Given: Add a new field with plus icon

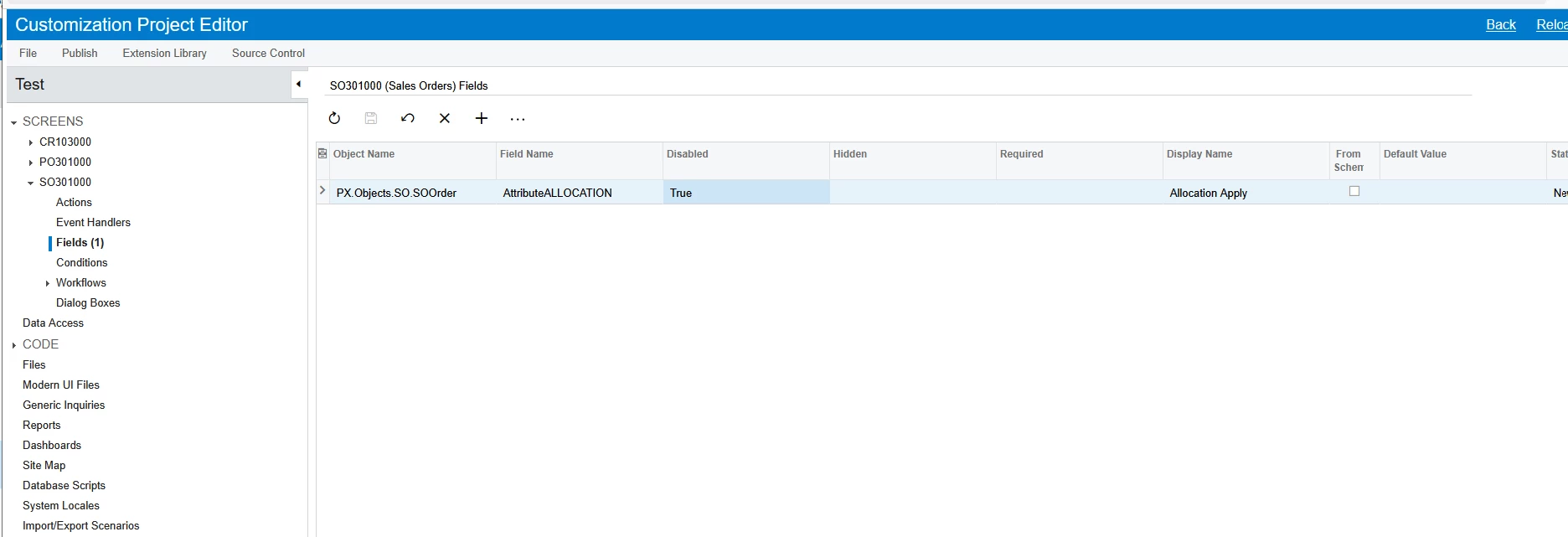Looking at the screenshot, I should (x=482, y=118).
